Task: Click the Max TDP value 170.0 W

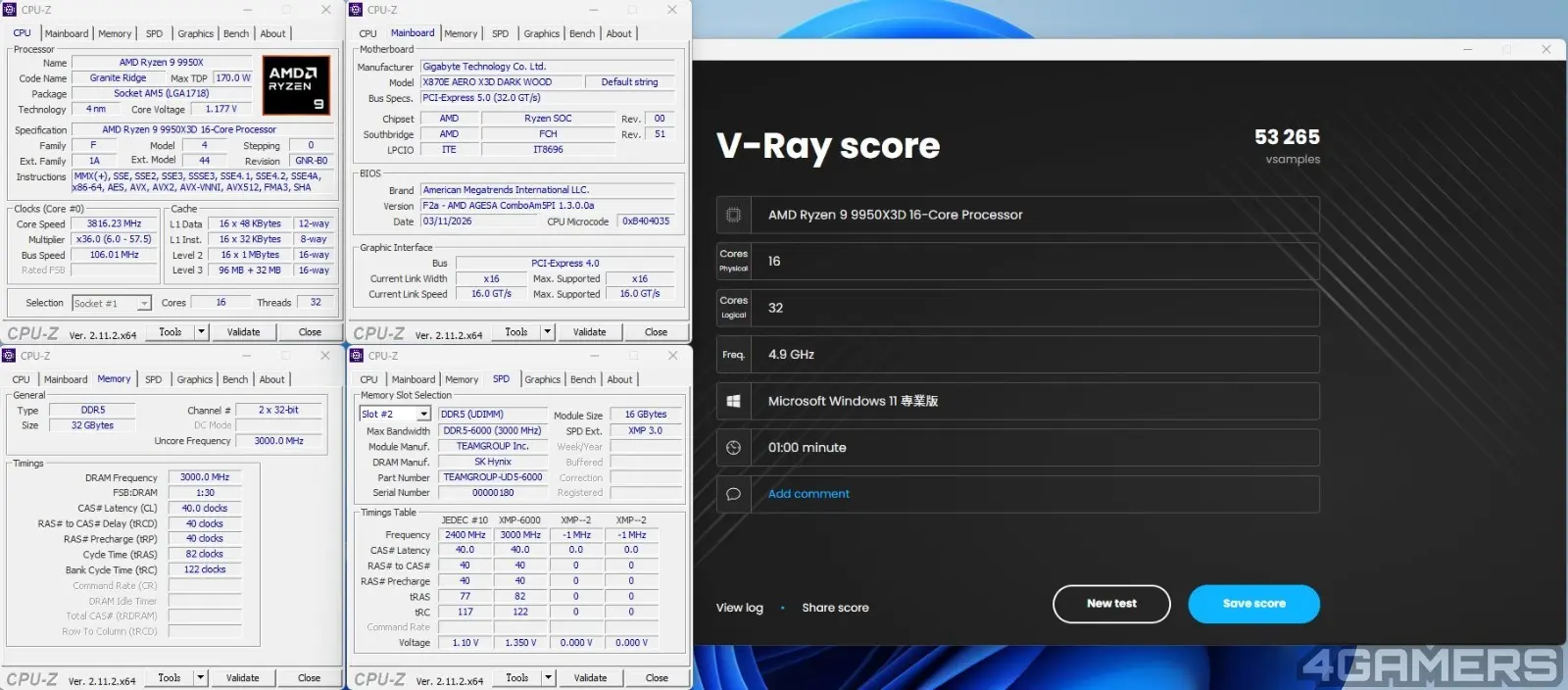Action: coord(233,78)
